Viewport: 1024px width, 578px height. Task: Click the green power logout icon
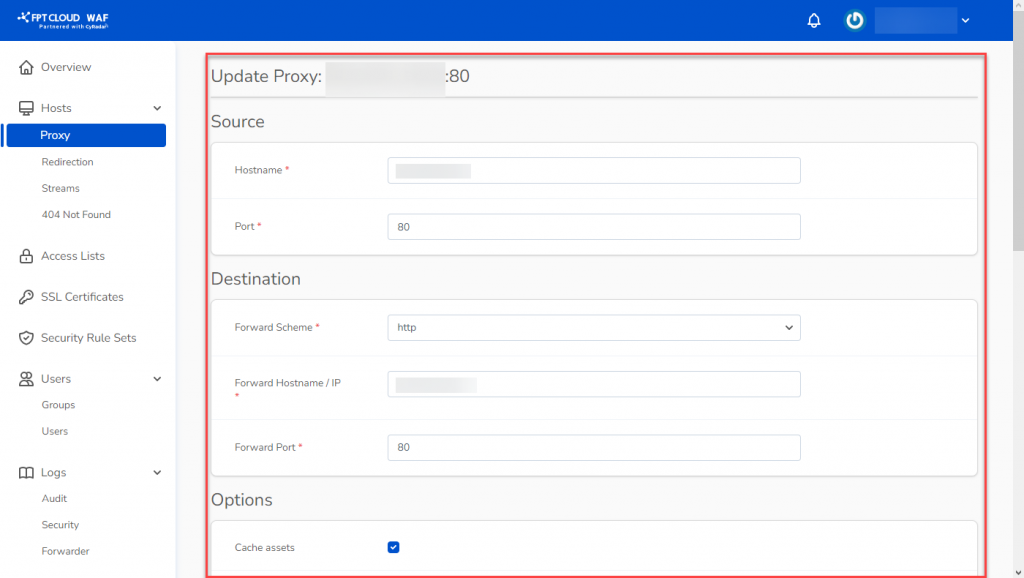tap(853, 20)
